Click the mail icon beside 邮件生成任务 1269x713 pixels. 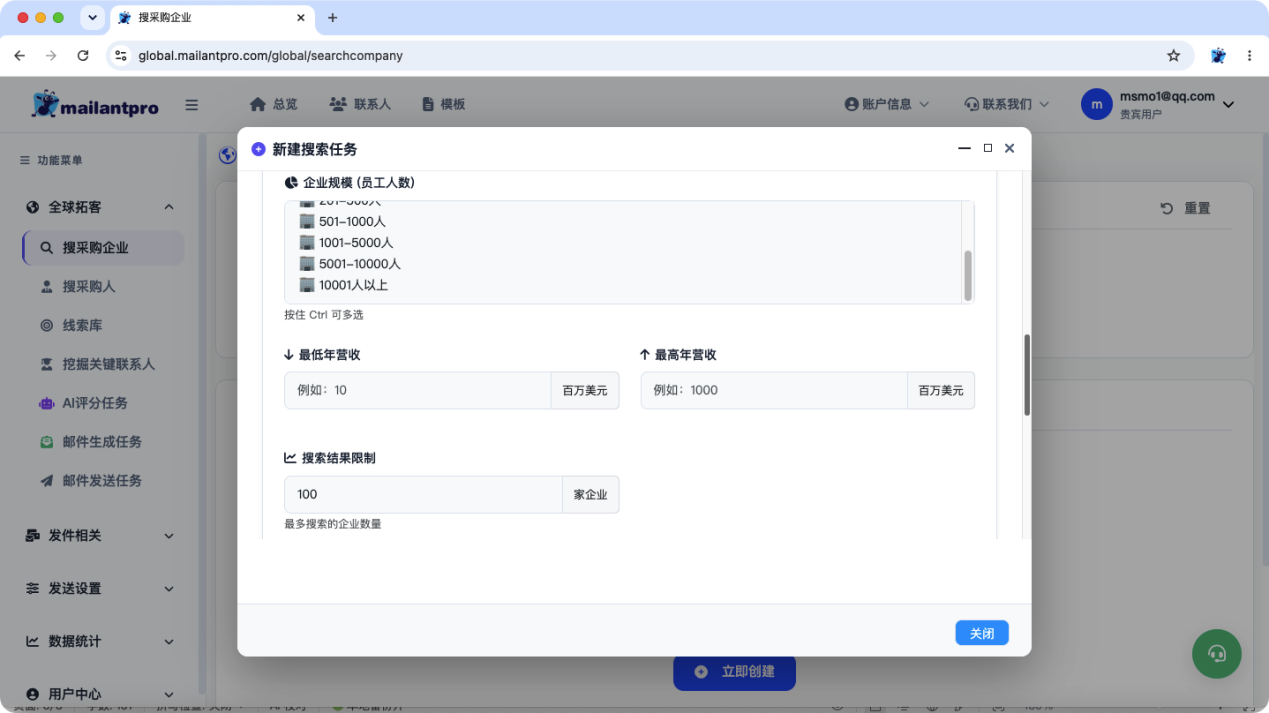click(46, 442)
